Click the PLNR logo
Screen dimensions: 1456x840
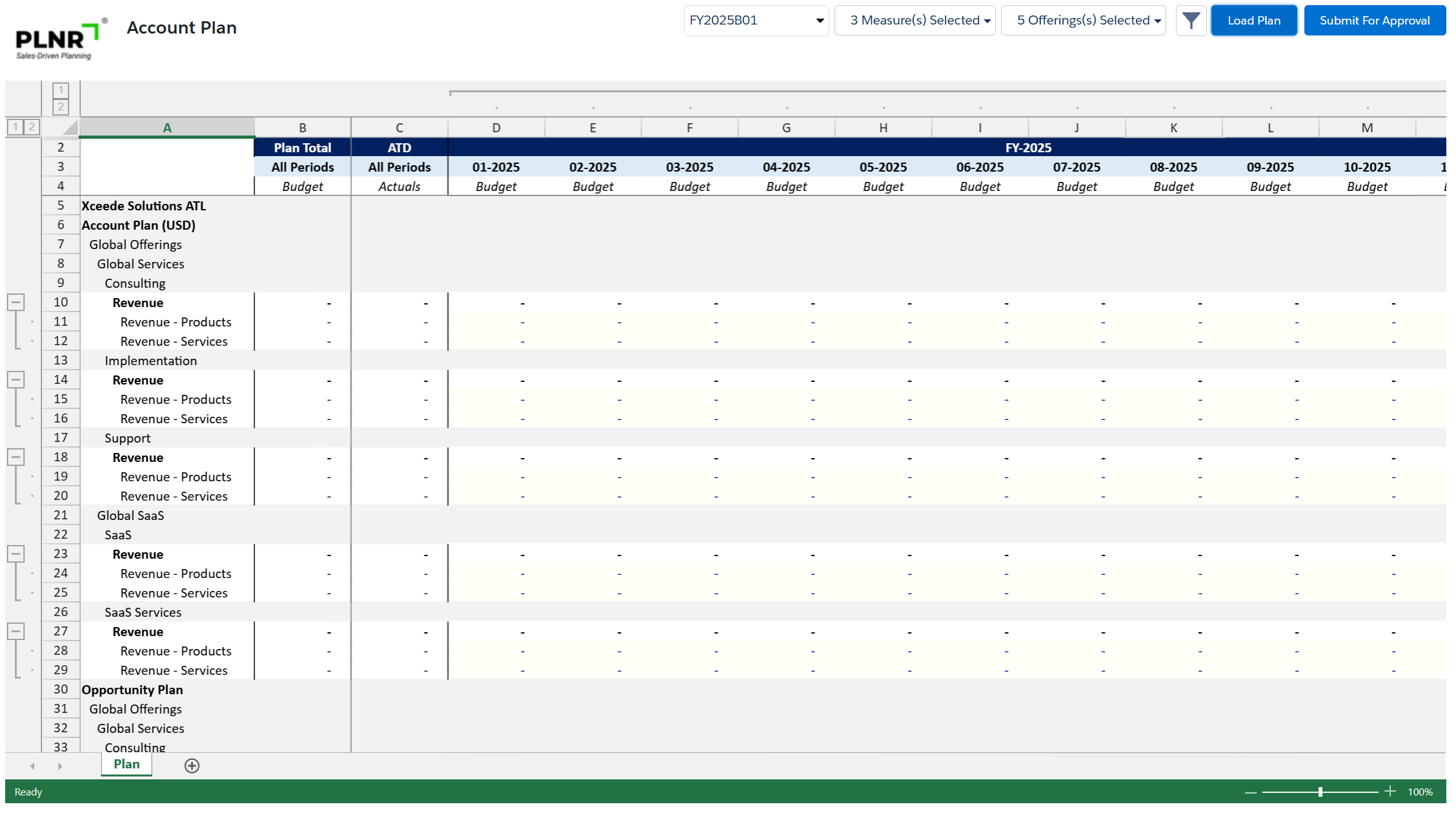pyautogui.click(x=58, y=40)
